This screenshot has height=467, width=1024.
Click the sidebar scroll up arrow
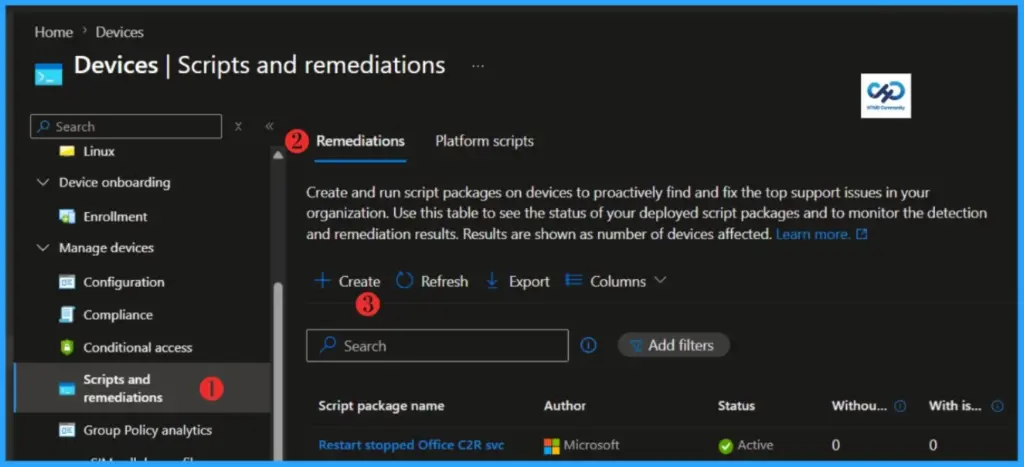click(x=278, y=155)
